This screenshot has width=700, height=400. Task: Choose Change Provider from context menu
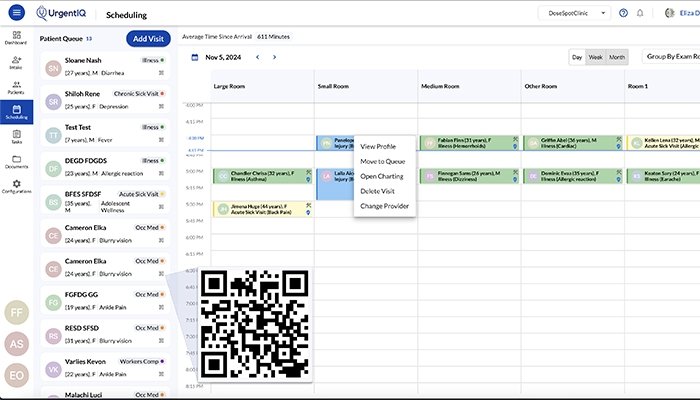click(x=385, y=205)
